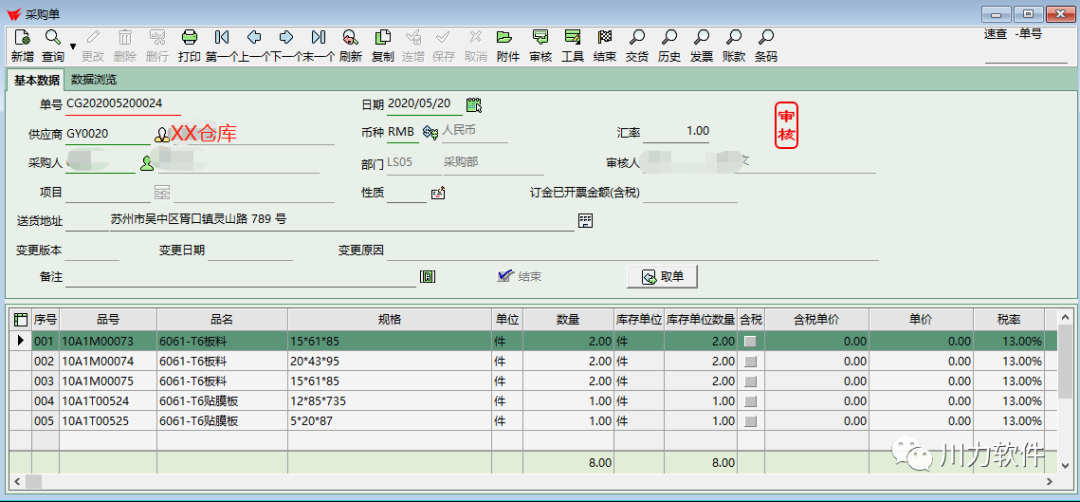Toggle the 含税 checkbox in row 003
Screen dimensions: 1080x502
pos(750,382)
